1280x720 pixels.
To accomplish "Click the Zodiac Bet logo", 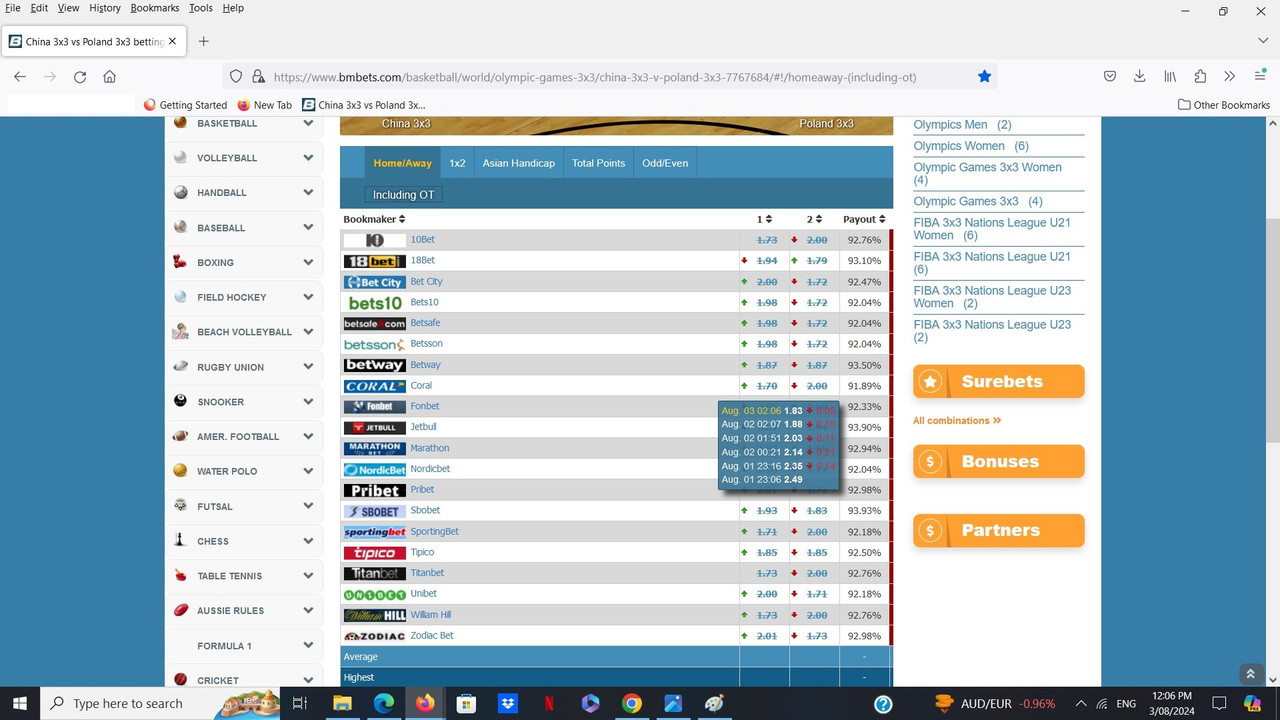I will (x=375, y=636).
